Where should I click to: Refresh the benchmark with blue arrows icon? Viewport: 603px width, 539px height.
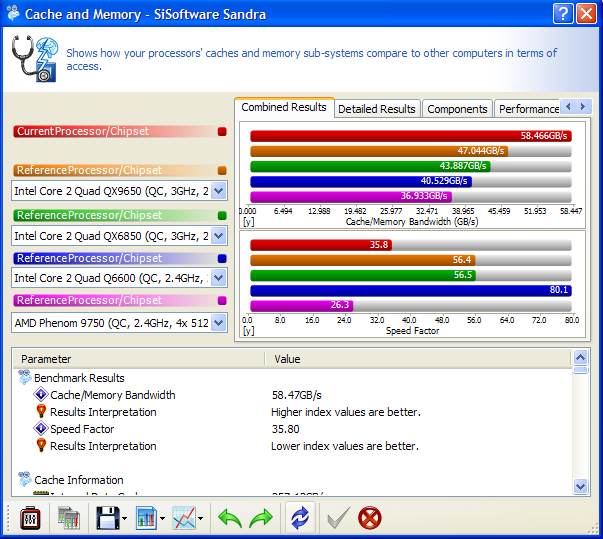[300, 518]
